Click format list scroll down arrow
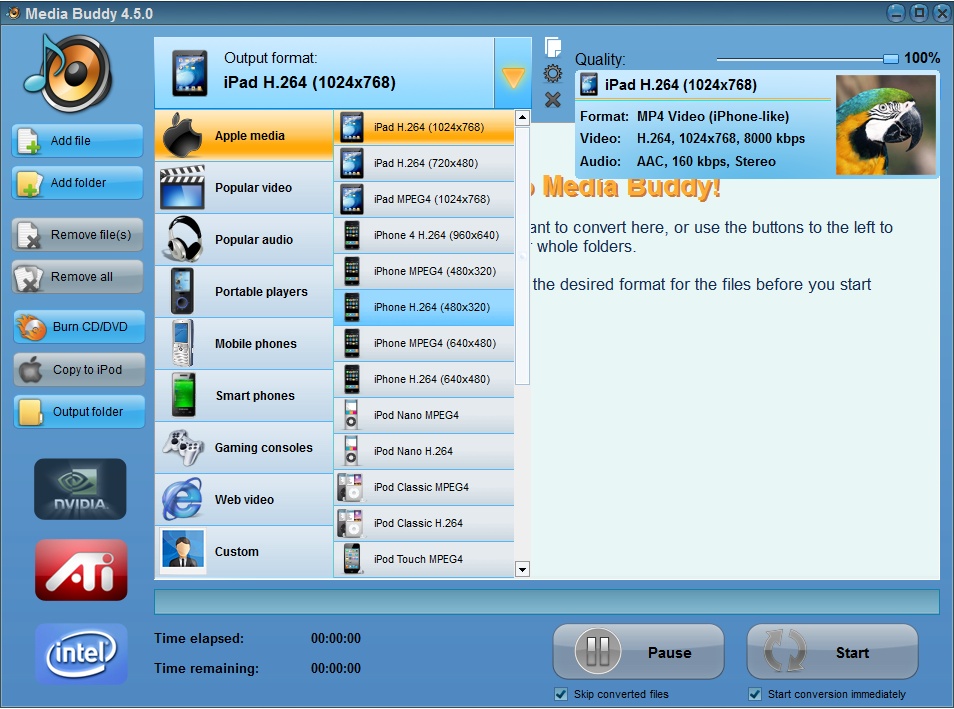This screenshot has height=709, width=954. point(522,570)
